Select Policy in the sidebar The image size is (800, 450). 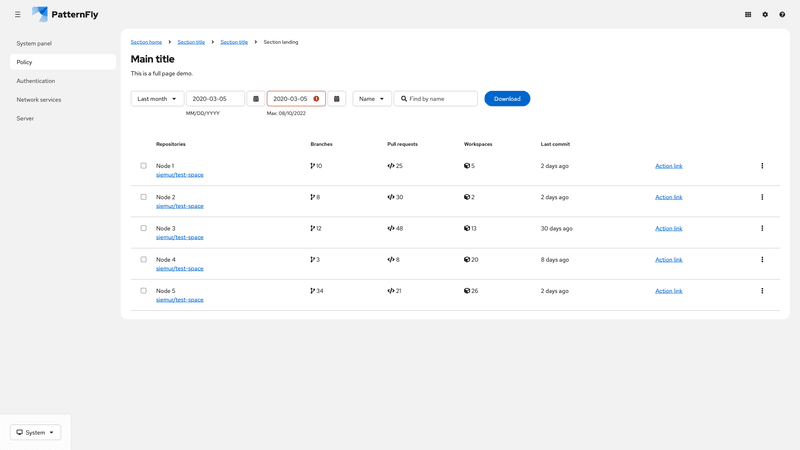tap(63, 62)
